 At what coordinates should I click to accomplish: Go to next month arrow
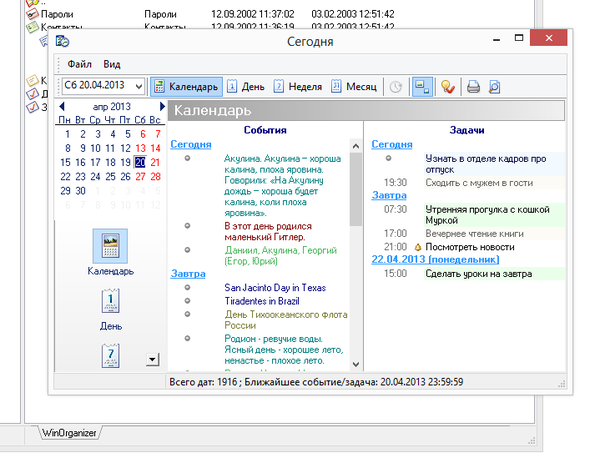click(162, 106)
